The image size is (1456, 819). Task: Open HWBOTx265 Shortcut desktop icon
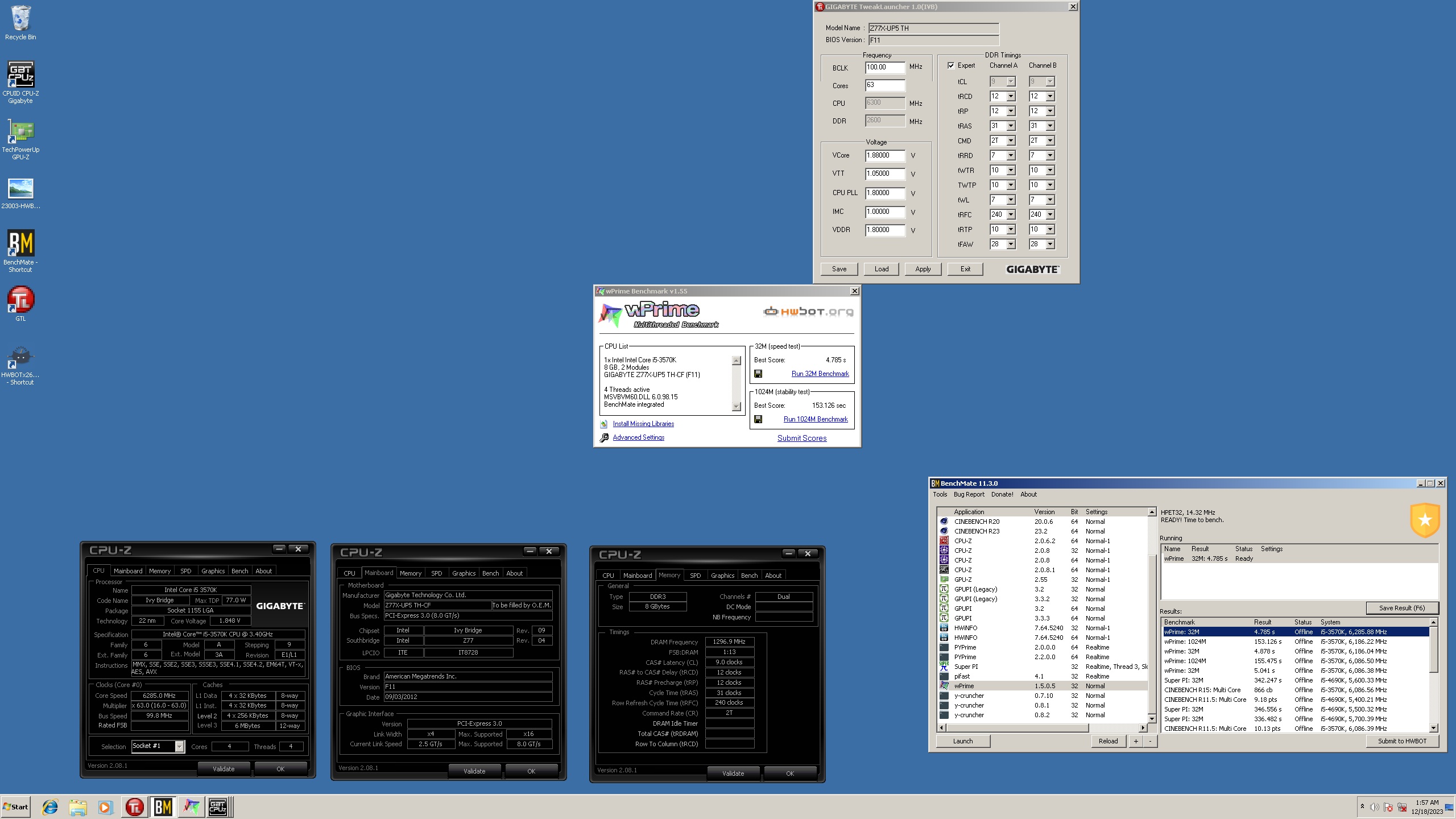[20, 365]
